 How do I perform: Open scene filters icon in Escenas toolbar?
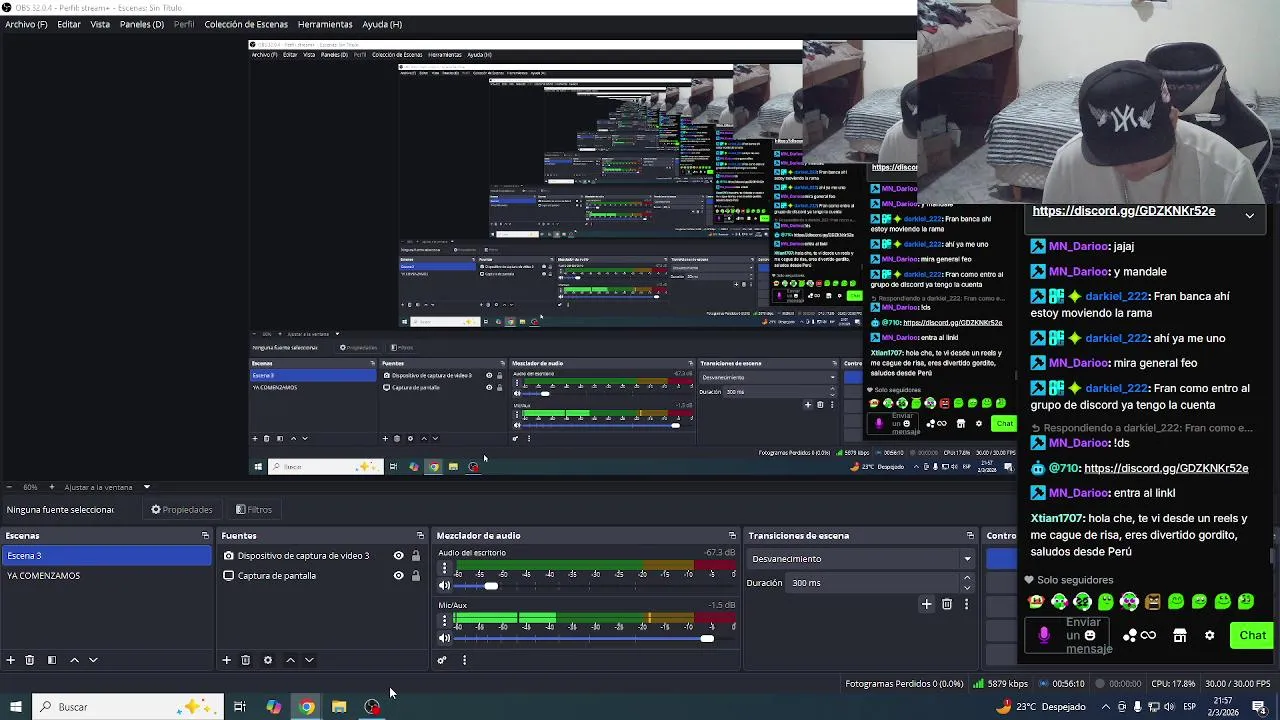52,660
